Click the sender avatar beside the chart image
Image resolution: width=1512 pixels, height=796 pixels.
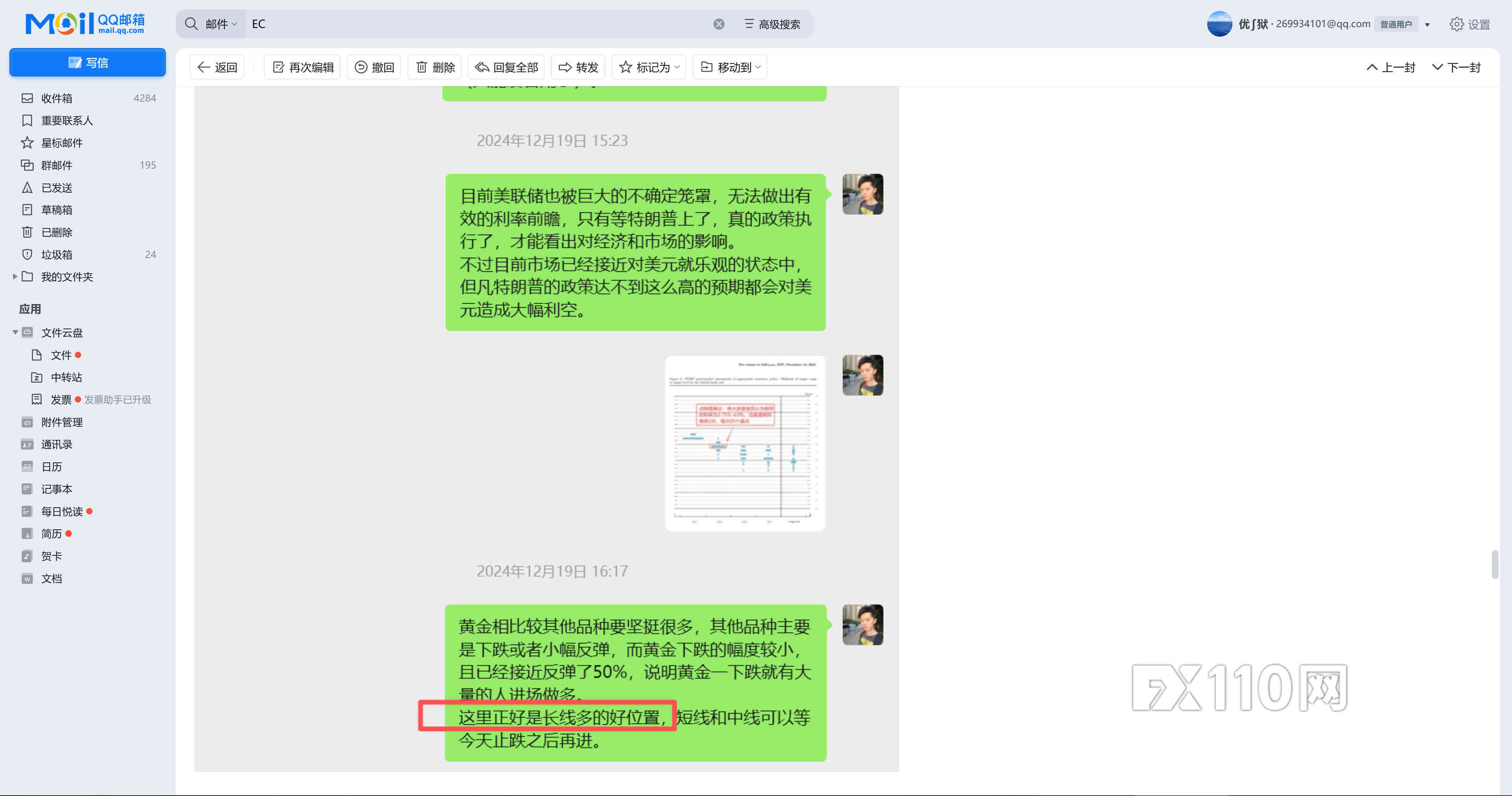tap(863, 375)
